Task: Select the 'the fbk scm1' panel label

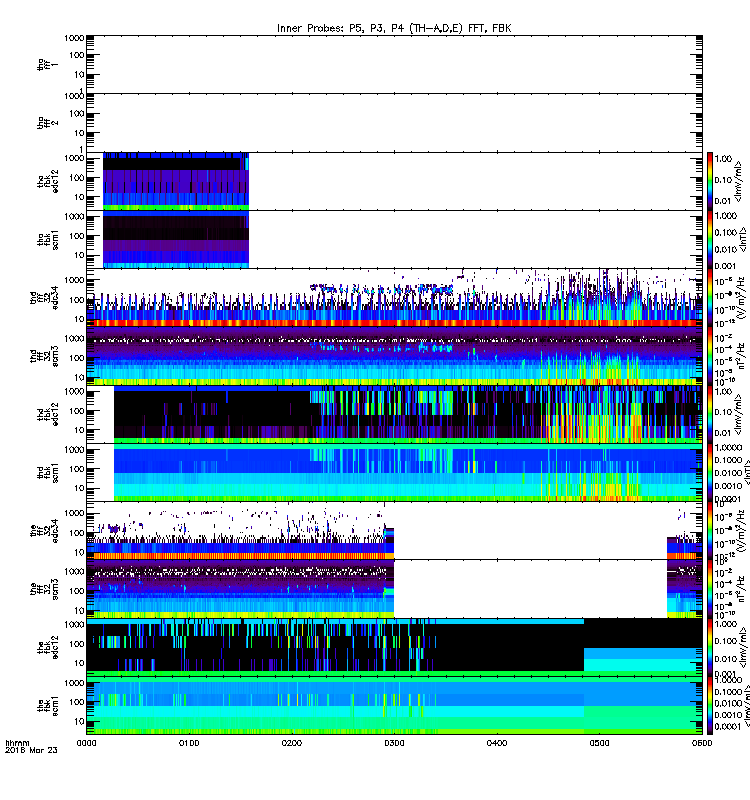Action: click(47, 705)
